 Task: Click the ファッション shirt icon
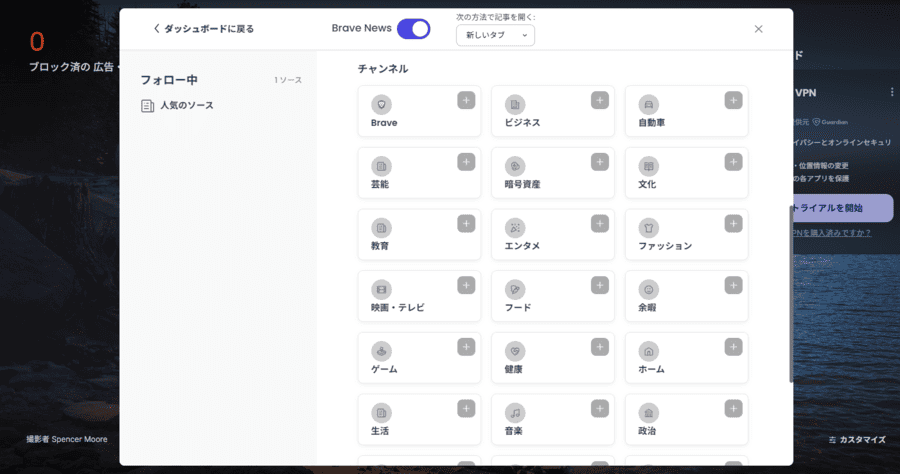tap(649, 228)
